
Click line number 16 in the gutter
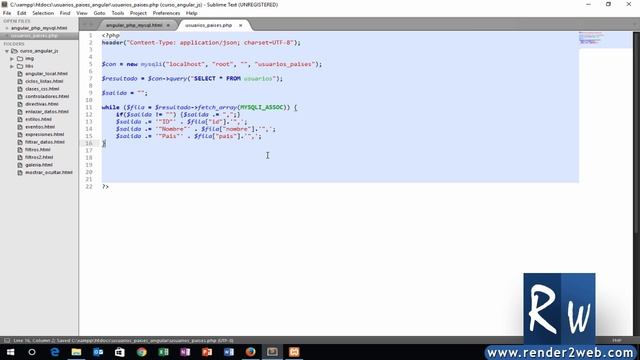(x=89, y=143)
